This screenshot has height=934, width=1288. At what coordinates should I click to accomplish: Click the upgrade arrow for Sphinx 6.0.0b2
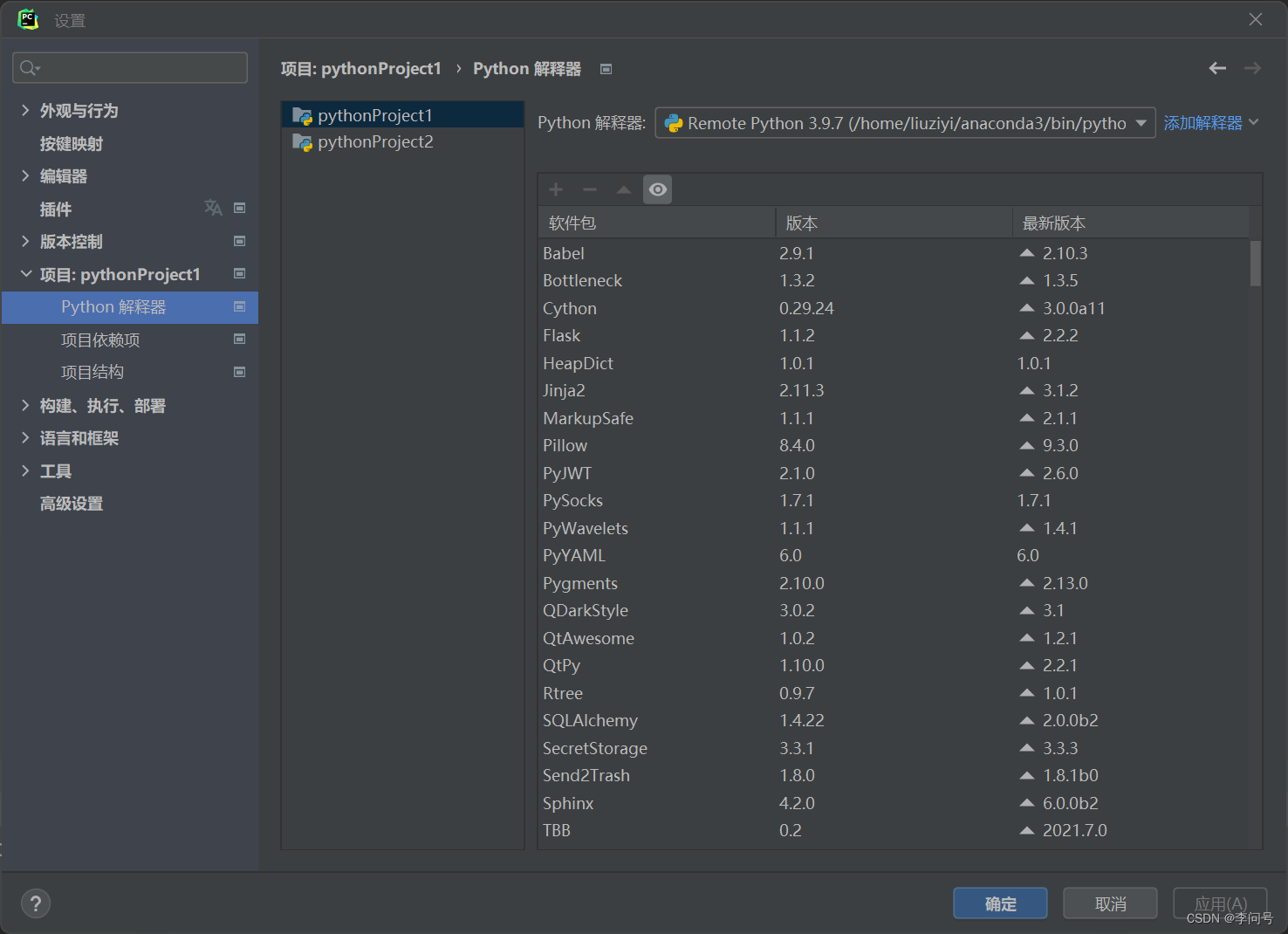[1027, 803]
